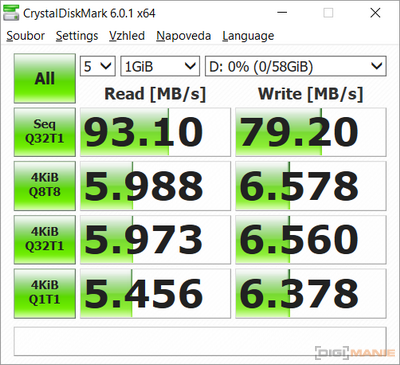Run all benchmarks with the All button

pos(45,78)
